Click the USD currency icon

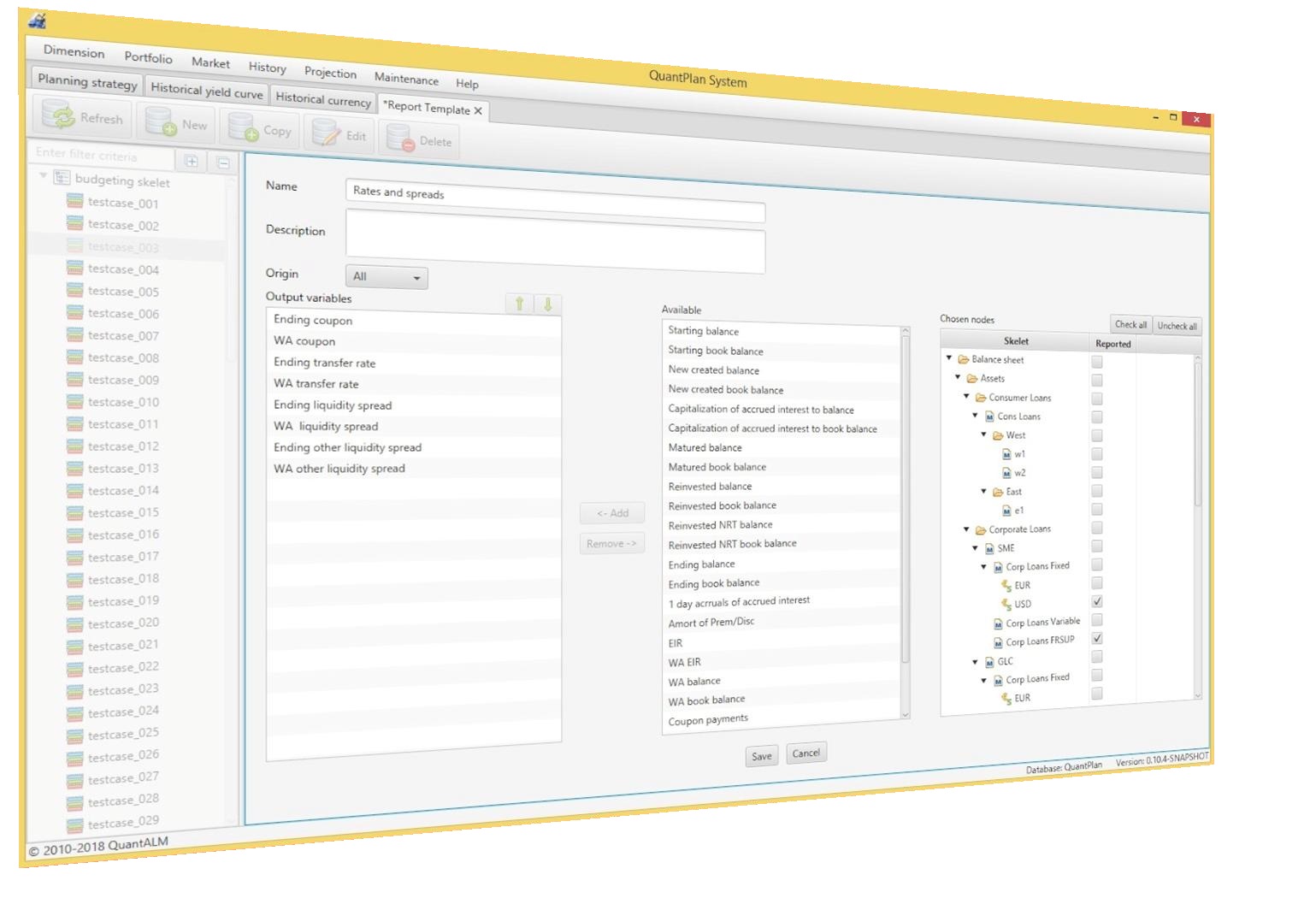[x=1006, y=604]
